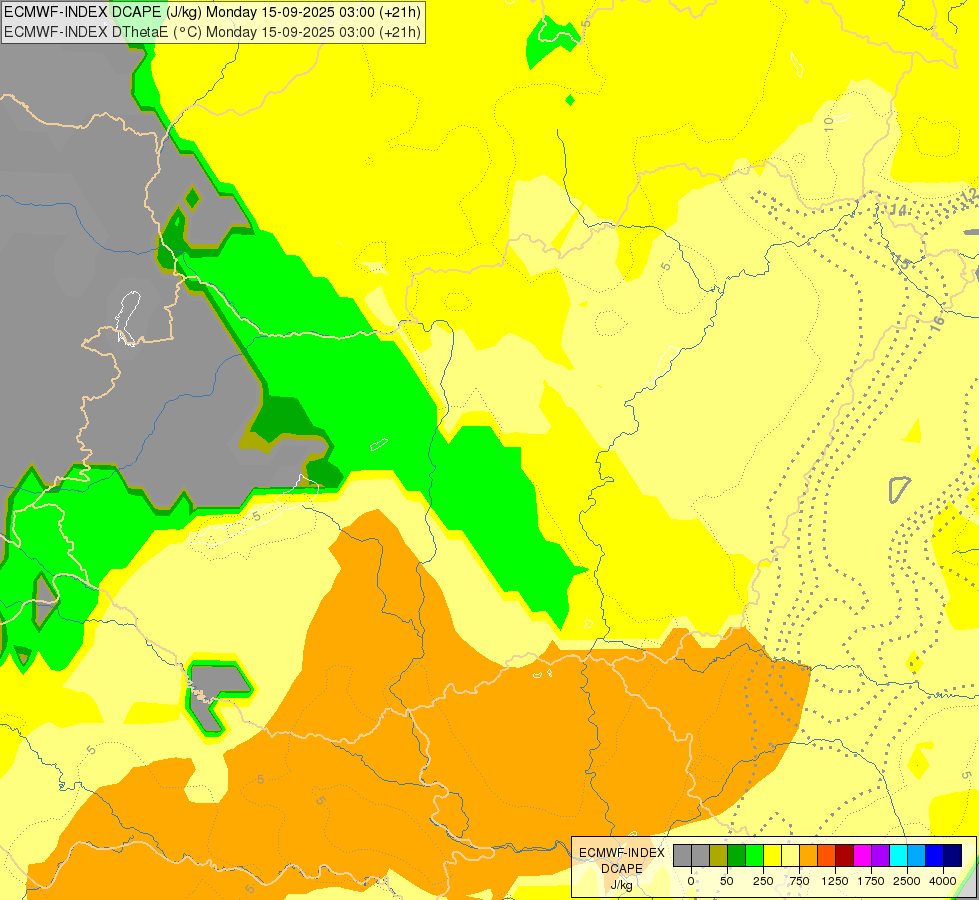Screen dimensions: 979x900
Task: Click the '750' legend tick label
Action: (799, 881)
